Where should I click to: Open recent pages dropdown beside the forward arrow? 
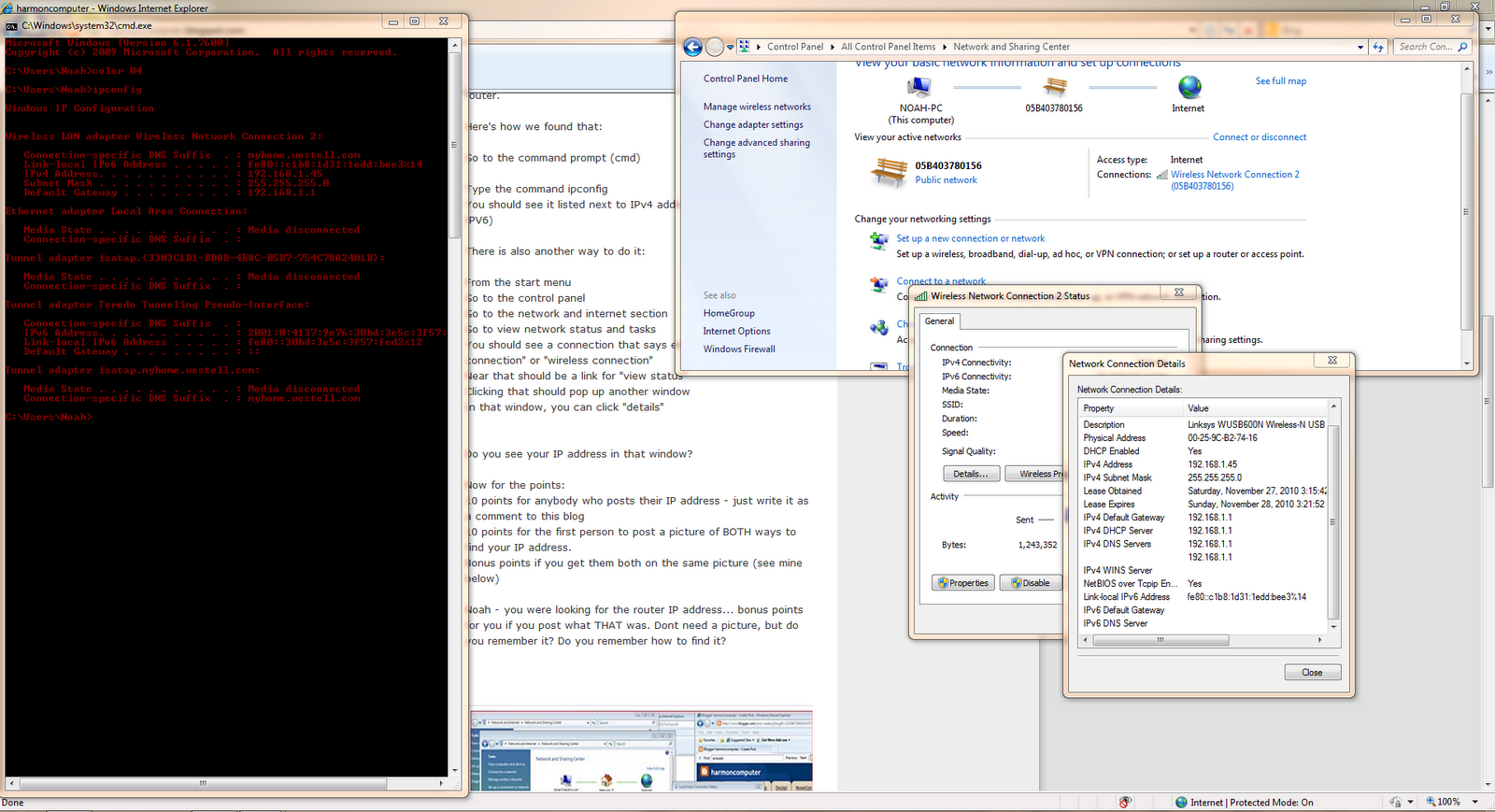(x=730, y=47)
